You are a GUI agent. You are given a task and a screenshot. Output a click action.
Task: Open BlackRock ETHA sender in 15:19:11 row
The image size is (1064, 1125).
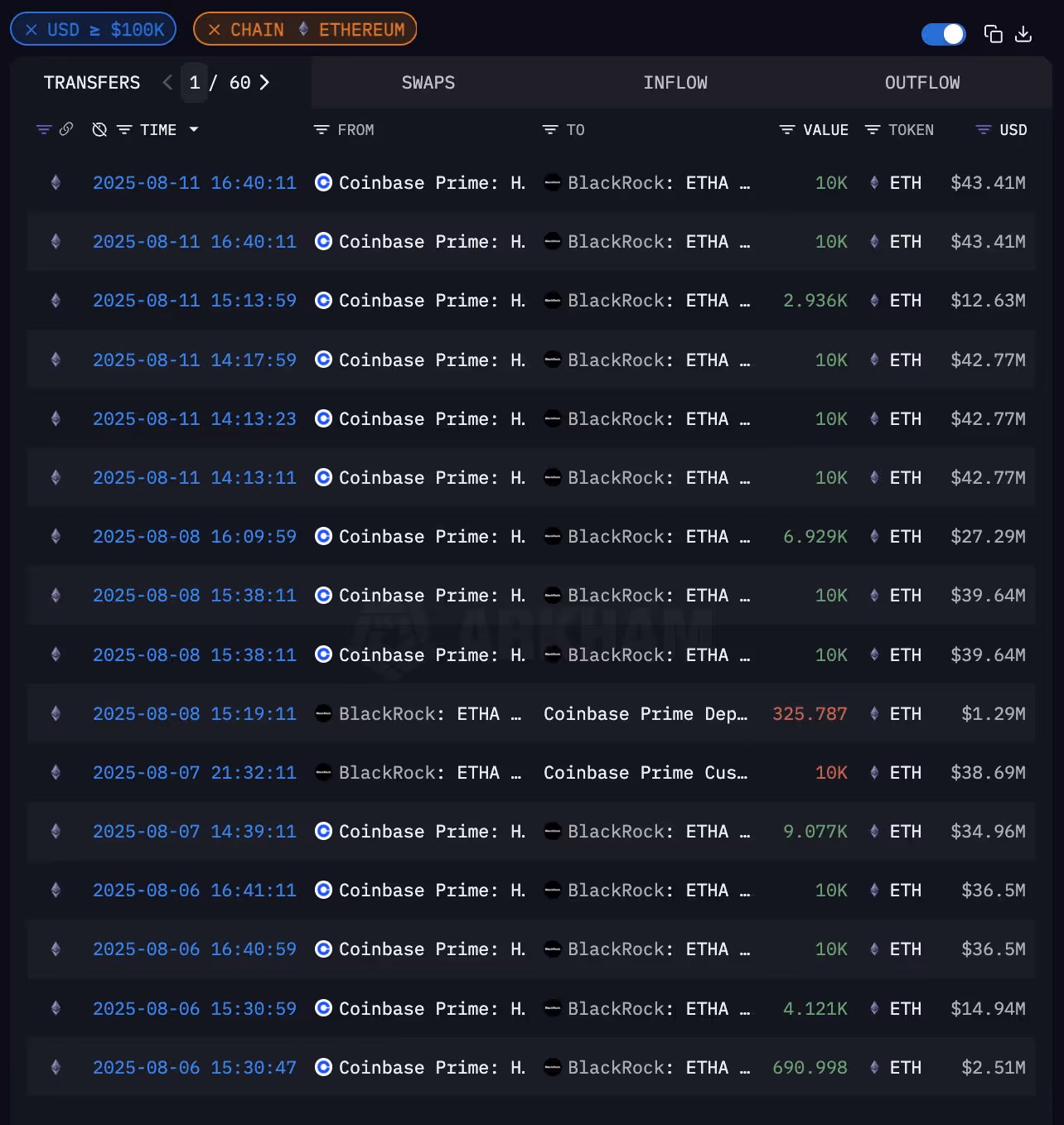pos(430,714)
